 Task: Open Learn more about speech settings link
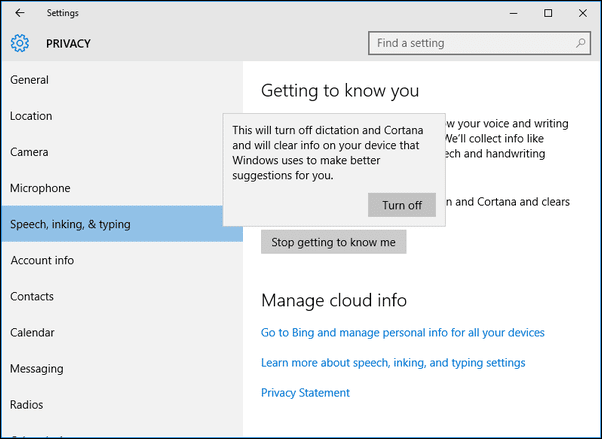coord(393,363)
